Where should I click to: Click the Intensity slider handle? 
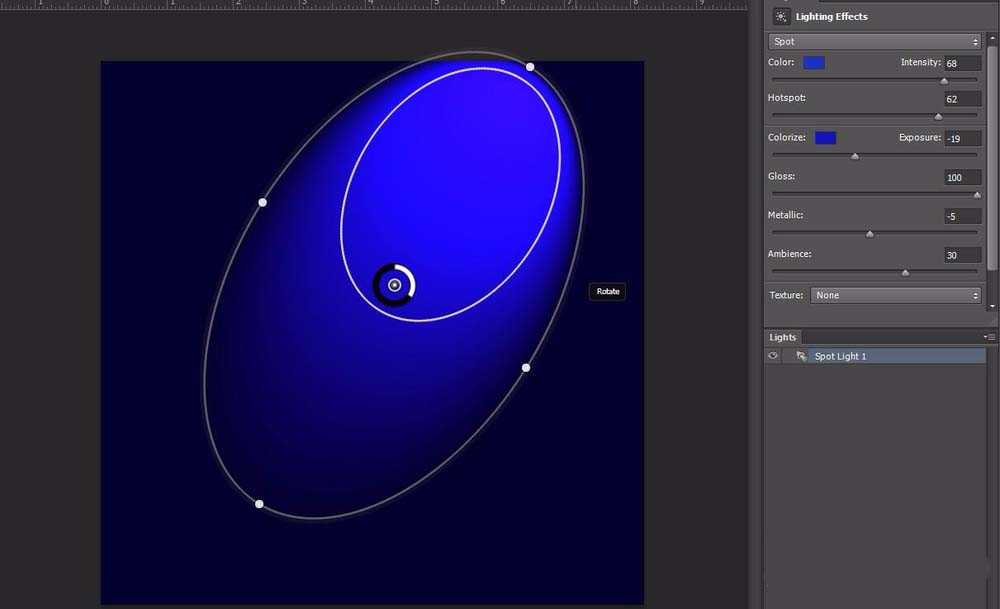(x=944, y=80)
